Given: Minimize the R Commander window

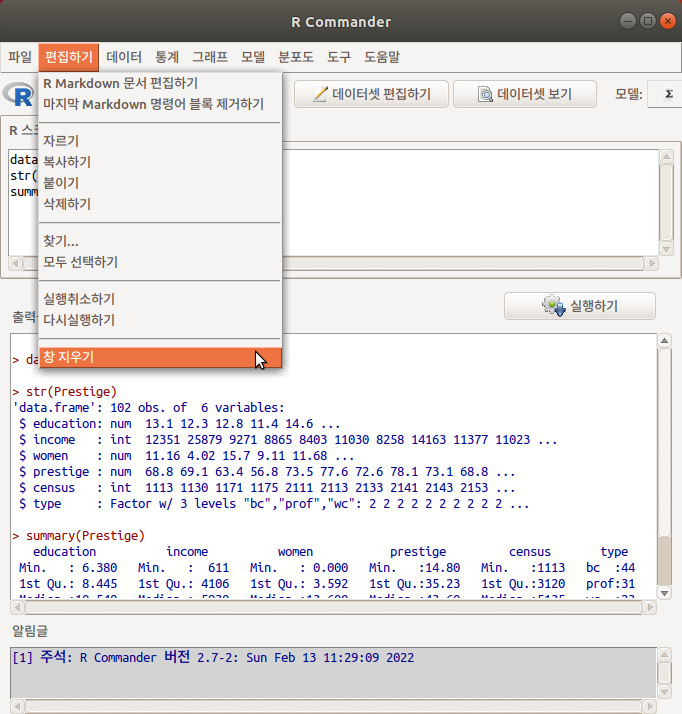Looking at the screenshot, I should click(628, 21).
